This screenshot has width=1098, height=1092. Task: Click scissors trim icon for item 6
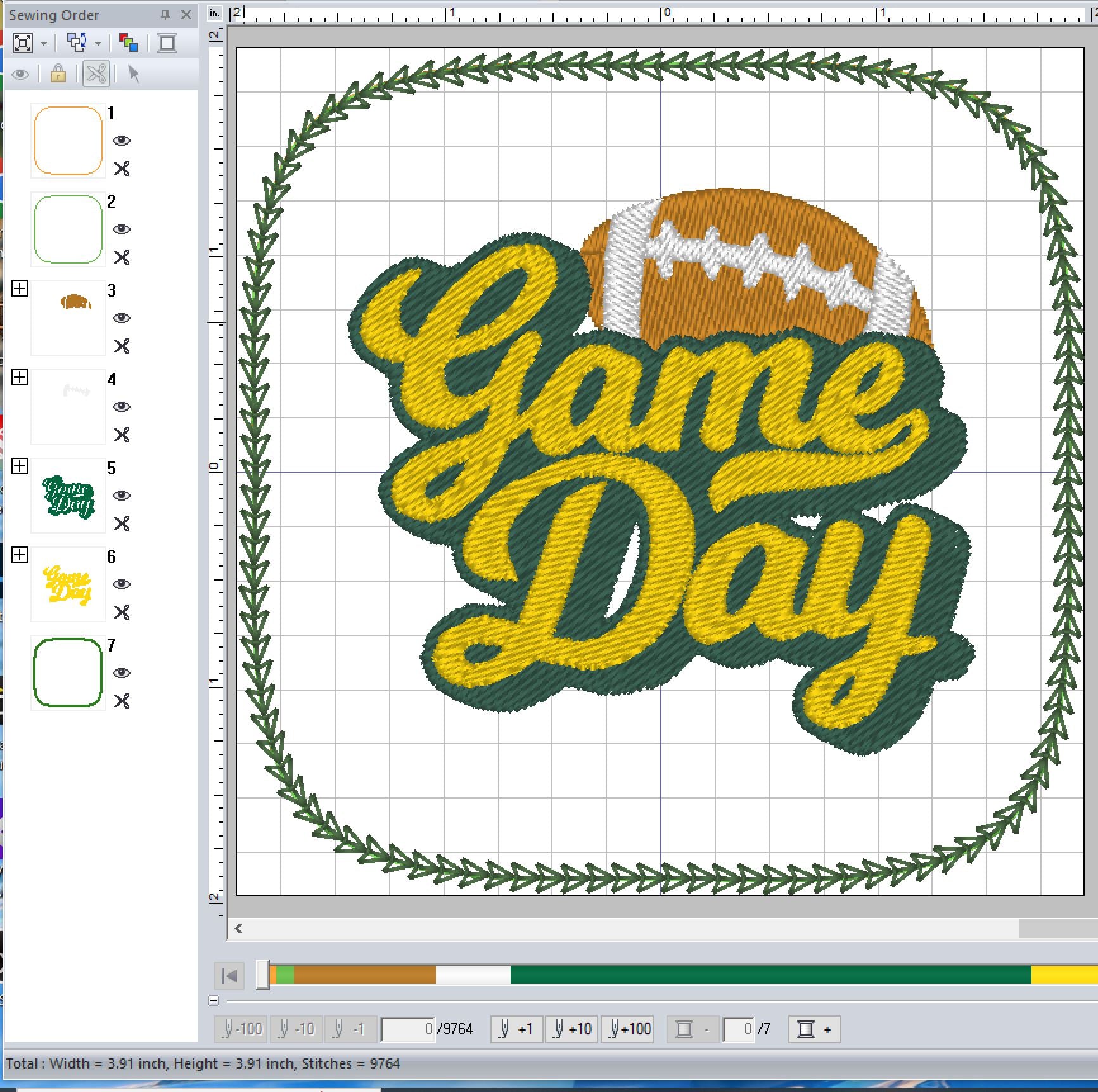122,612
